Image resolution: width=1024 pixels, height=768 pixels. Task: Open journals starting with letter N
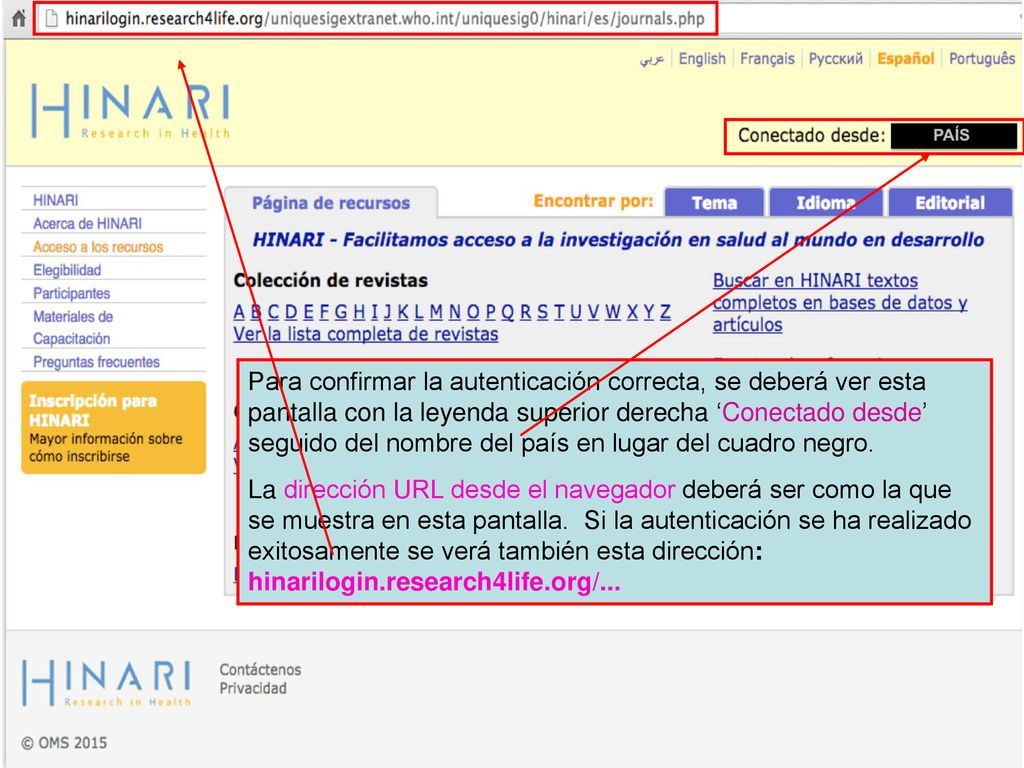tap(455, 312)
